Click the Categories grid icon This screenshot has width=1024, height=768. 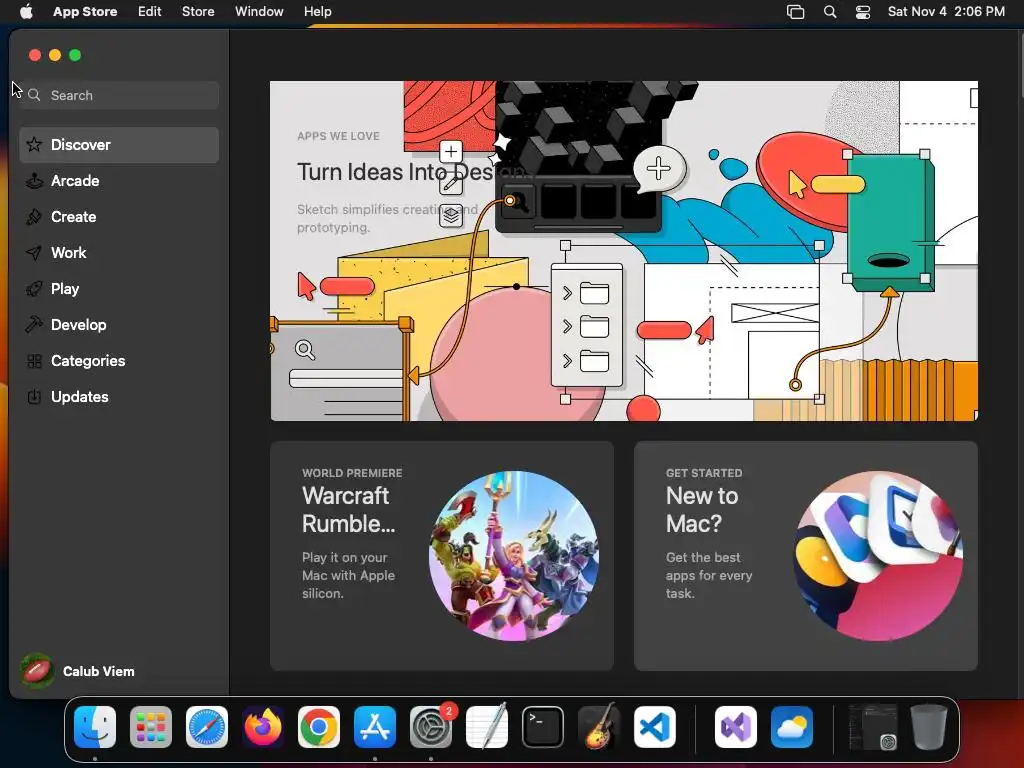(x=34, y=360)
